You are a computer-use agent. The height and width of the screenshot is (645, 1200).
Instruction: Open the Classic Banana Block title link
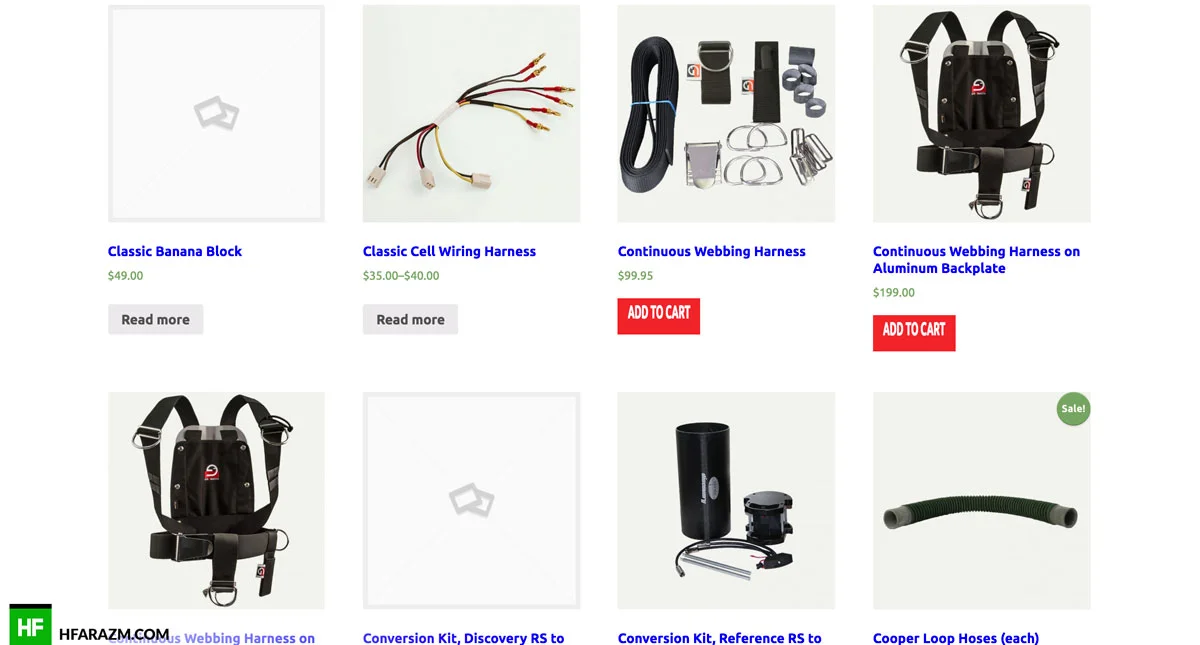[x=175, y=251]
